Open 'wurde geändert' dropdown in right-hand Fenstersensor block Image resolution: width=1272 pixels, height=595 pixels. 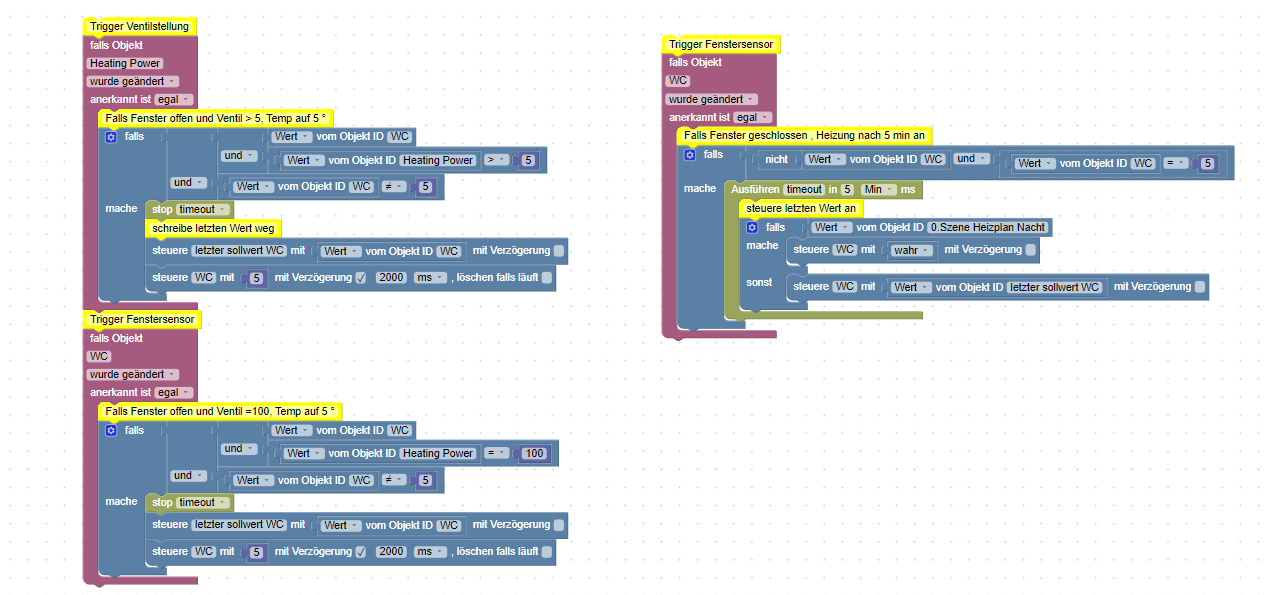(712, 100)
